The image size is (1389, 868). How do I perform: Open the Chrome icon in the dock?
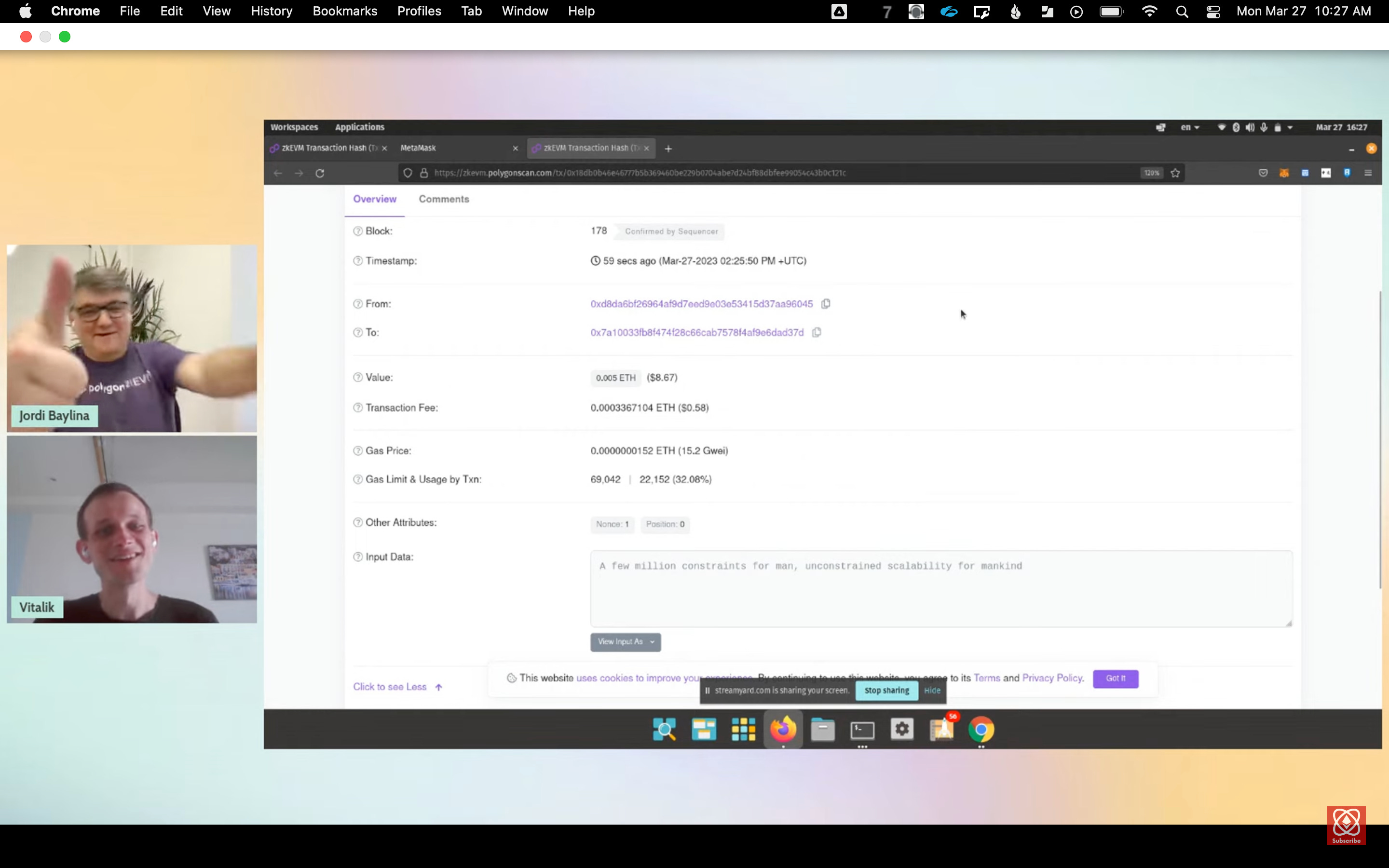[x=981, y=730]
